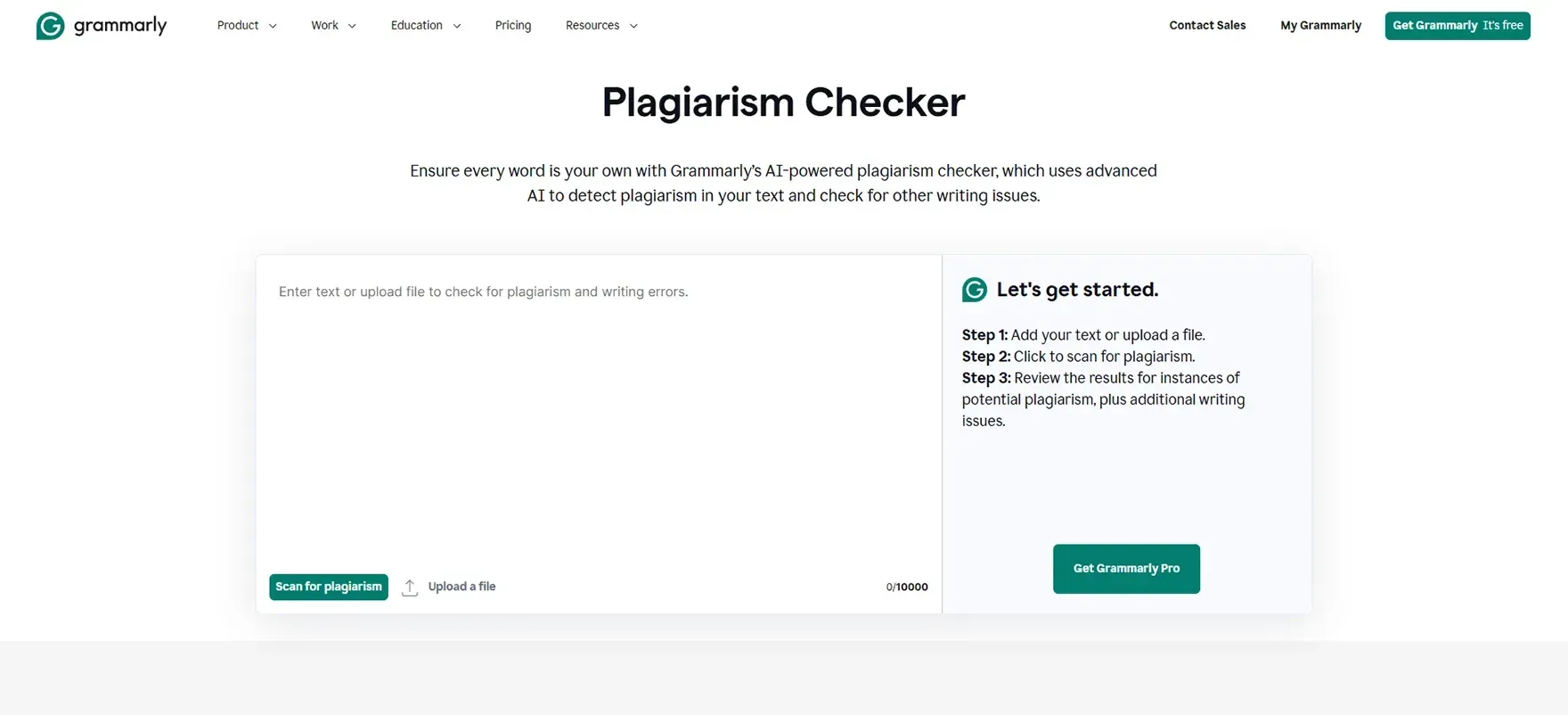The width and height of the screenshot is (1568, 715).
Task: Go to the Pricing page
Action: click(x=513, y=26)
